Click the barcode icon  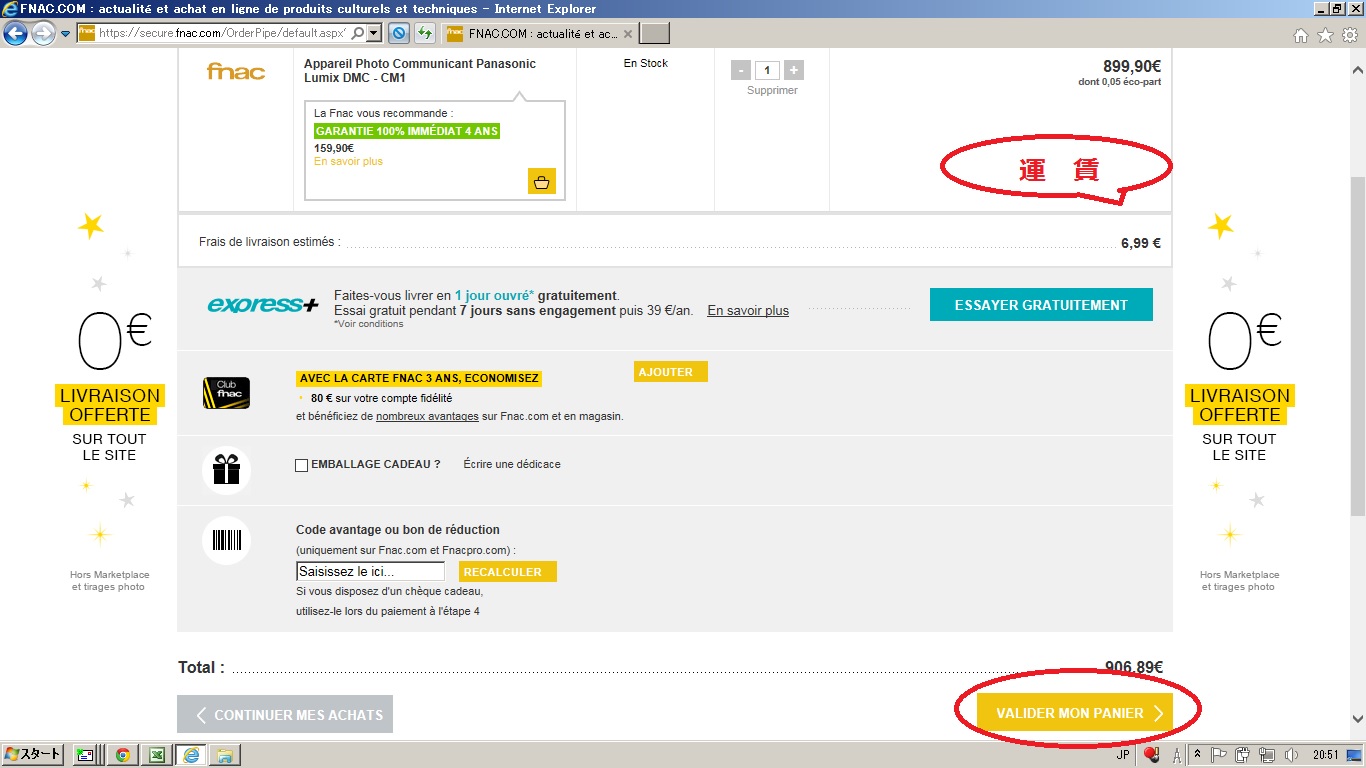tap(226, 540)
